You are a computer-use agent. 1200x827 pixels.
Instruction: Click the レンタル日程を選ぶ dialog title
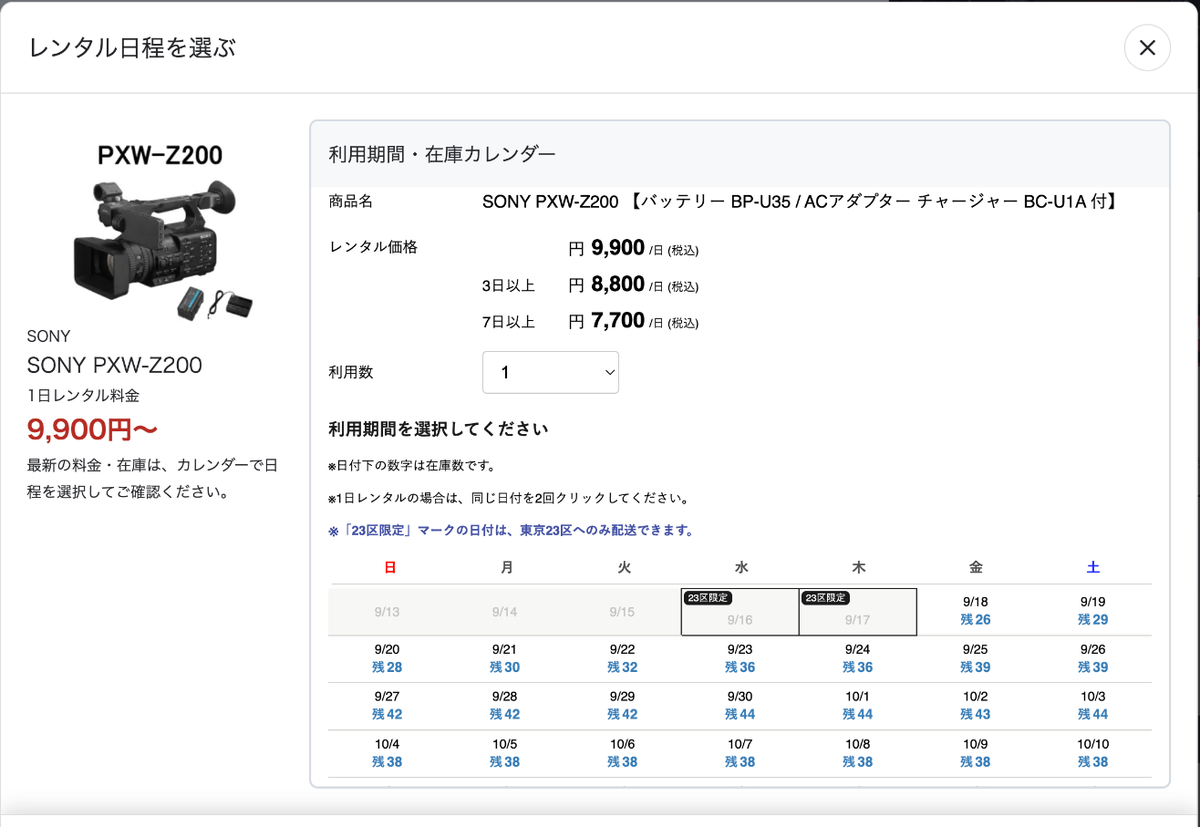pos(132,47)
